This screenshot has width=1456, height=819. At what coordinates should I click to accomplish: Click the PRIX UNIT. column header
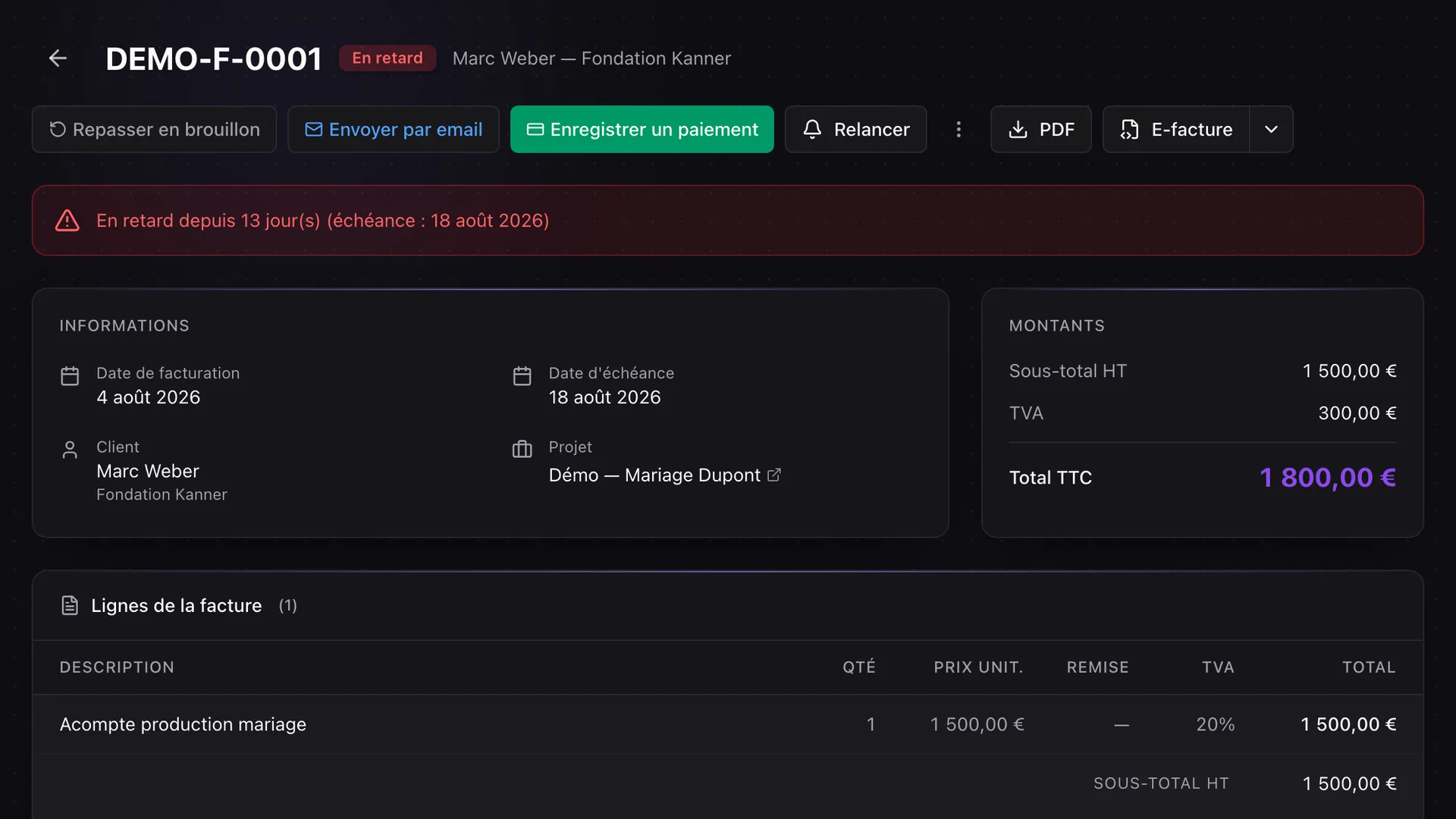978,667
